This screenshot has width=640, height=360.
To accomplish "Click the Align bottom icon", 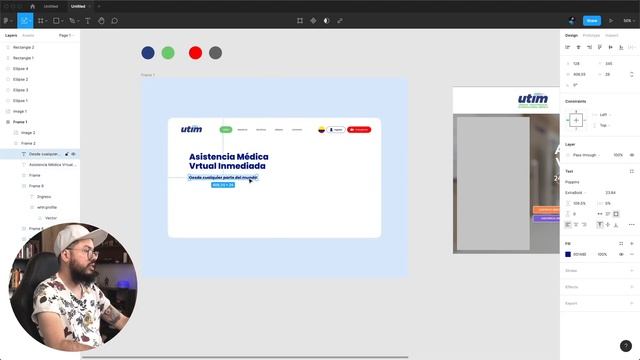I will point(621,47).
